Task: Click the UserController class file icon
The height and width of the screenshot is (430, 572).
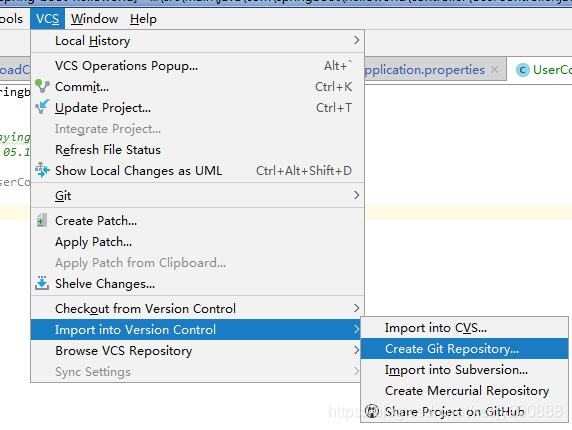Action: click(522, 70)
